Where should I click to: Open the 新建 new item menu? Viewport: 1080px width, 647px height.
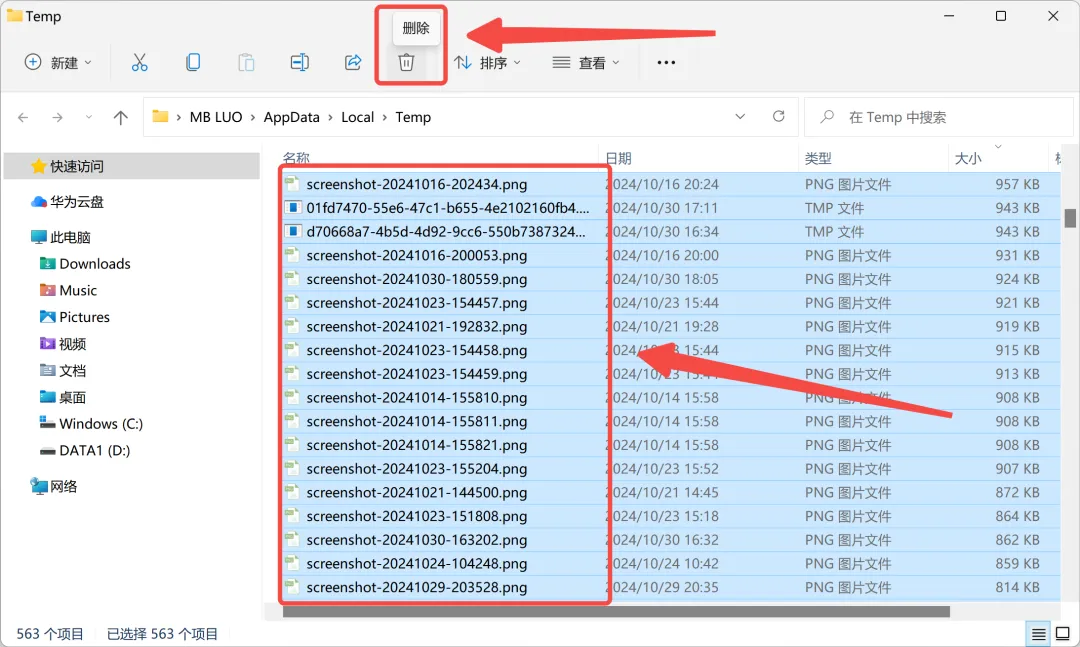click(58, 63)
